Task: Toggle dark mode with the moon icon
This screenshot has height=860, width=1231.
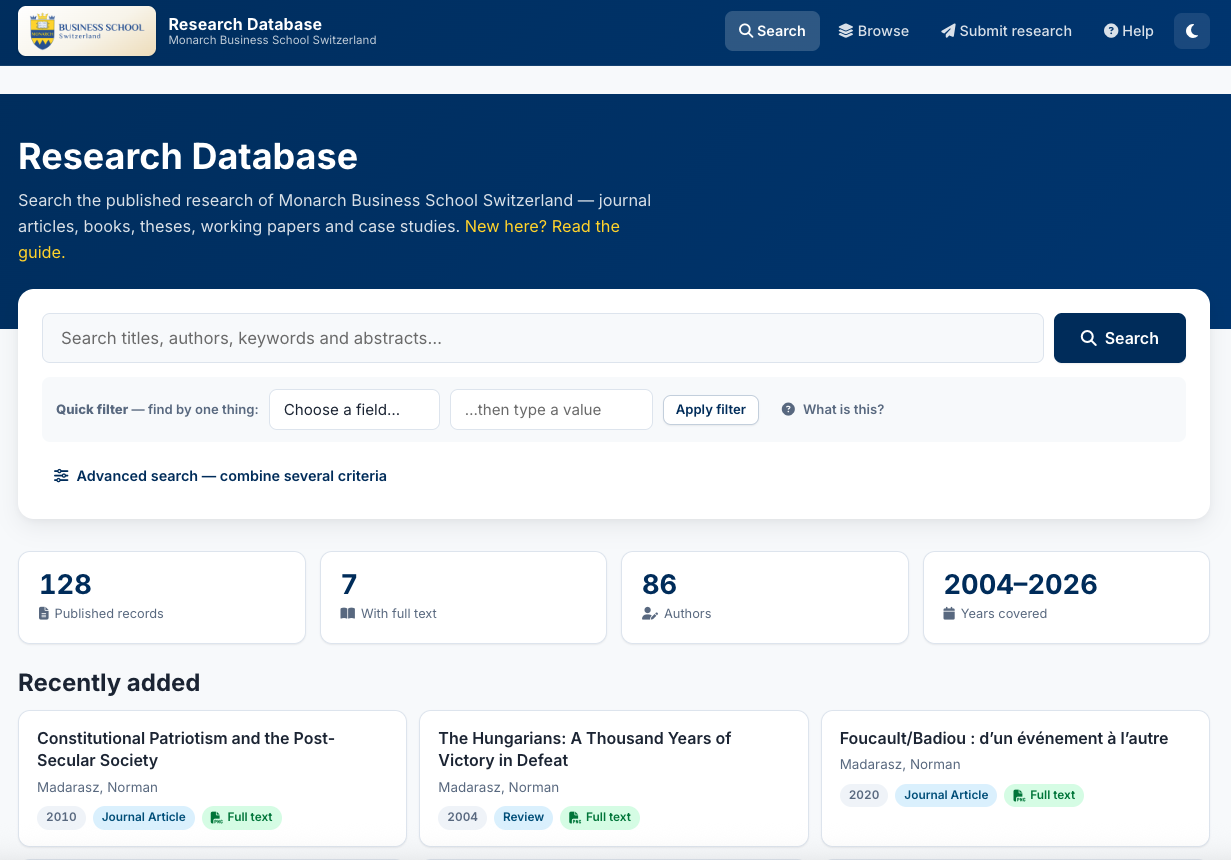Action: pos(1192,31)
